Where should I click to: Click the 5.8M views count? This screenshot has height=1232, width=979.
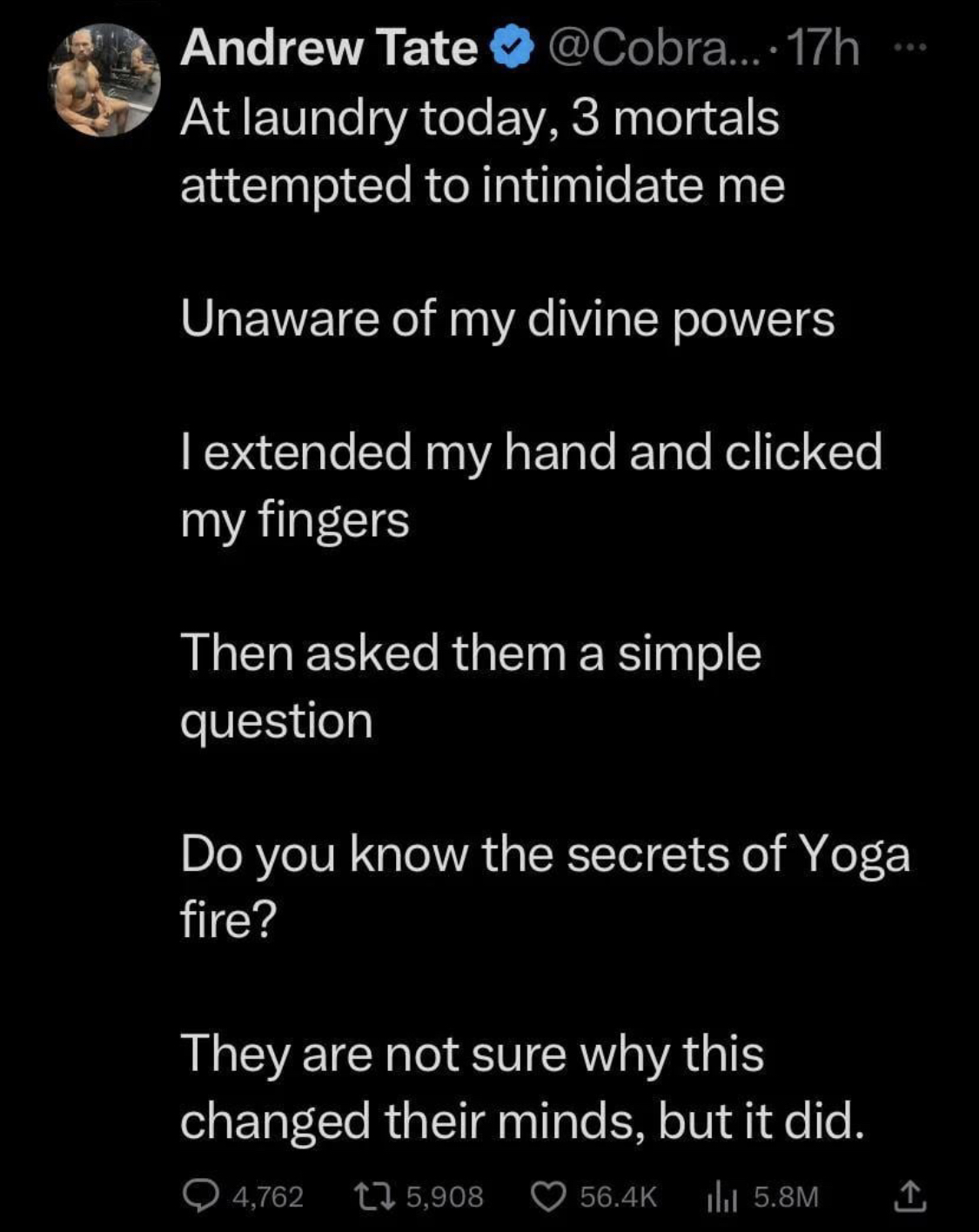(786, 1197)
